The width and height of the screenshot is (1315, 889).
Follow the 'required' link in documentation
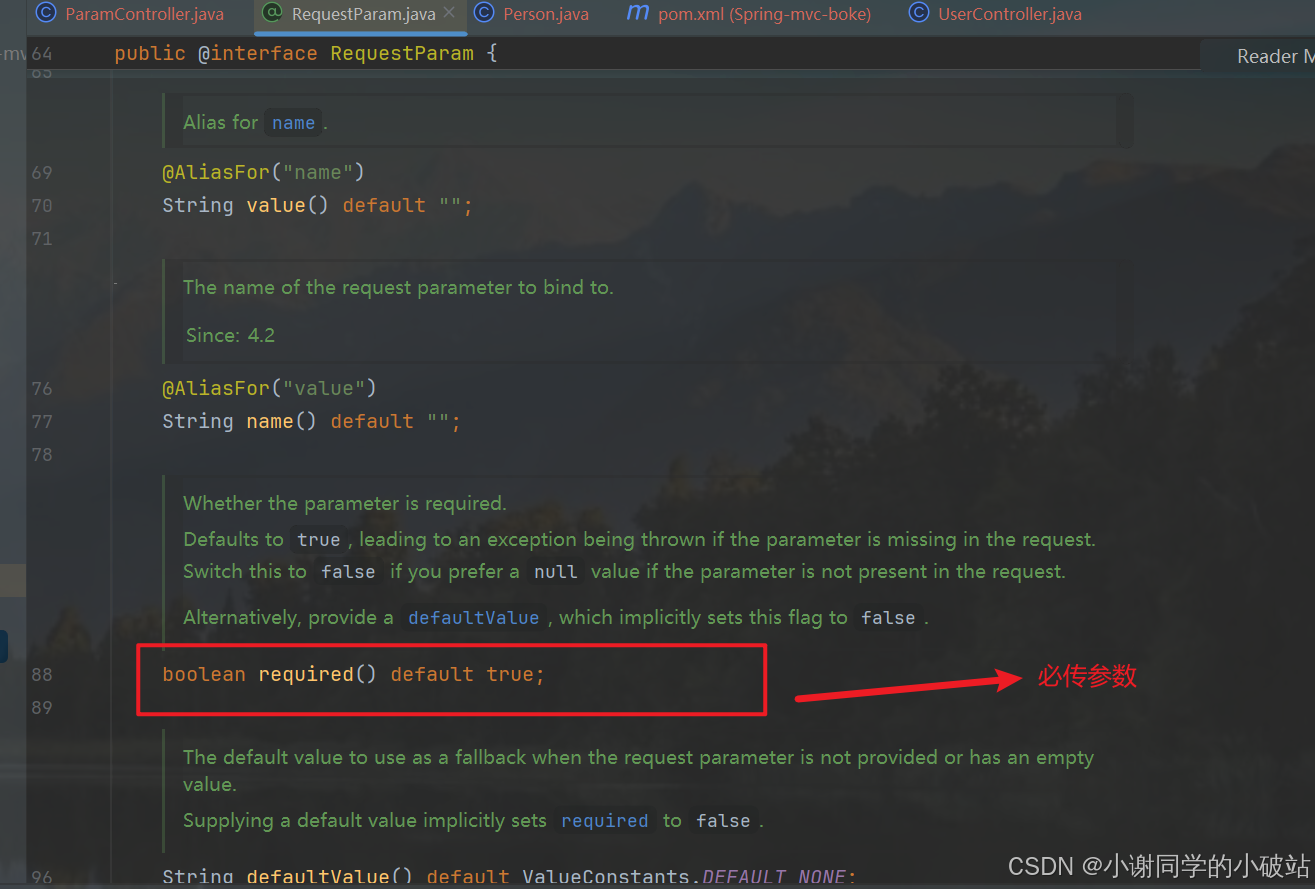pyautogui.click(x=605, y=821)
